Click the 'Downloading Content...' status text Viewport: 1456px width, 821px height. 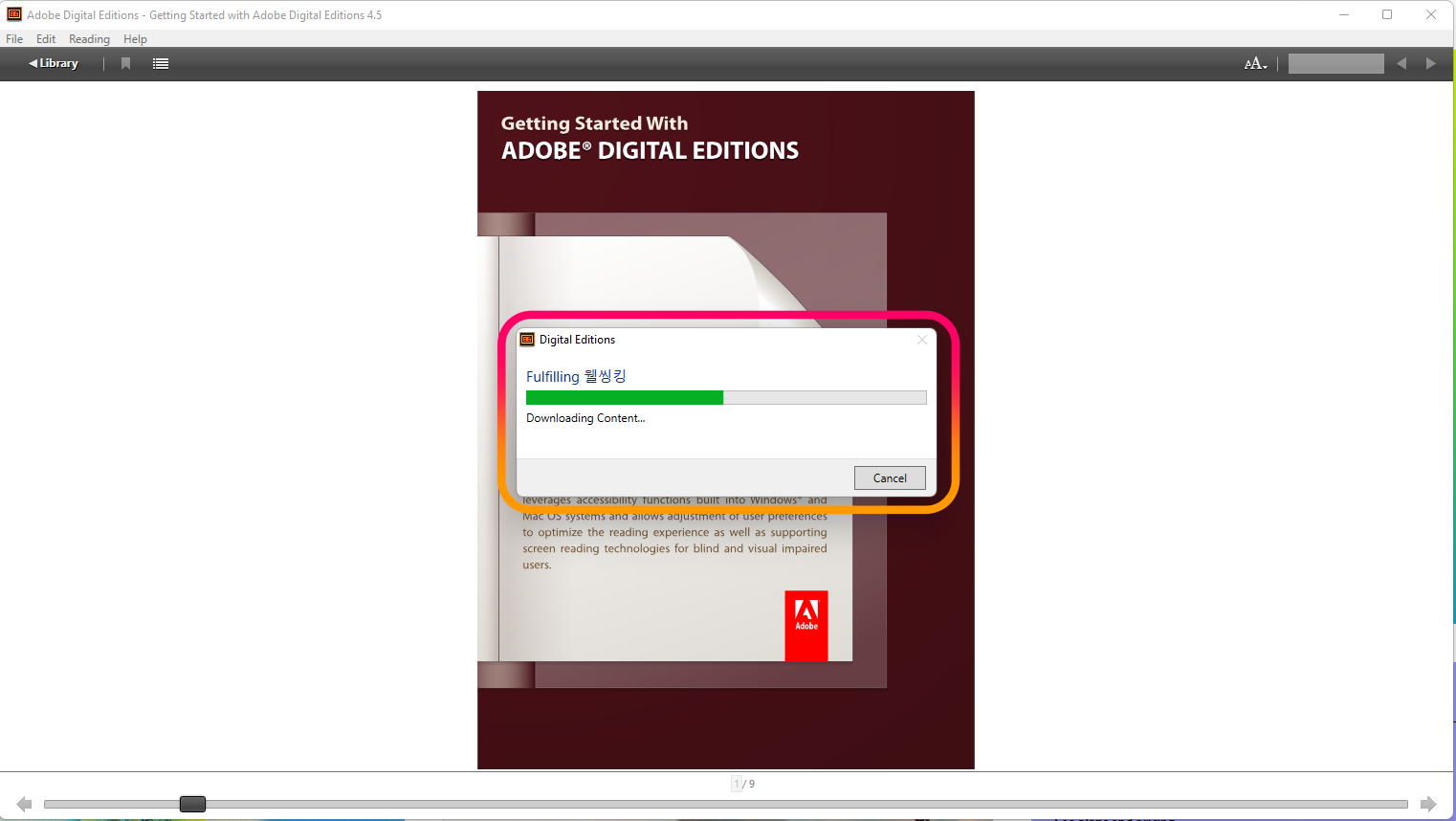[x=585, y=418]
